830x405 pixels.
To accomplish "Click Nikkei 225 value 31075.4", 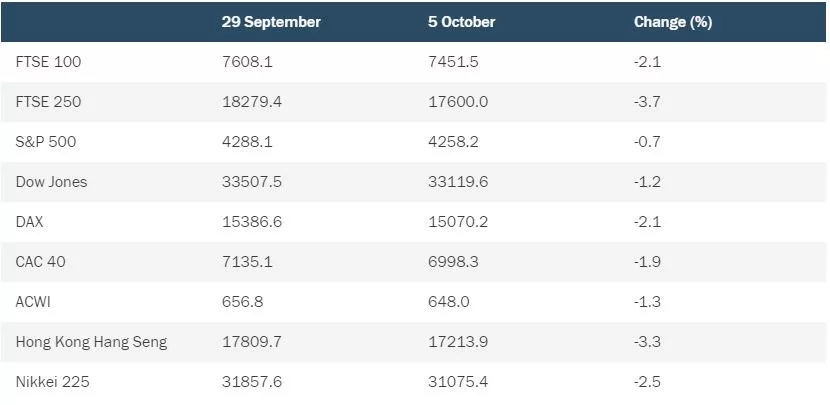I will [x=458, y=382].
